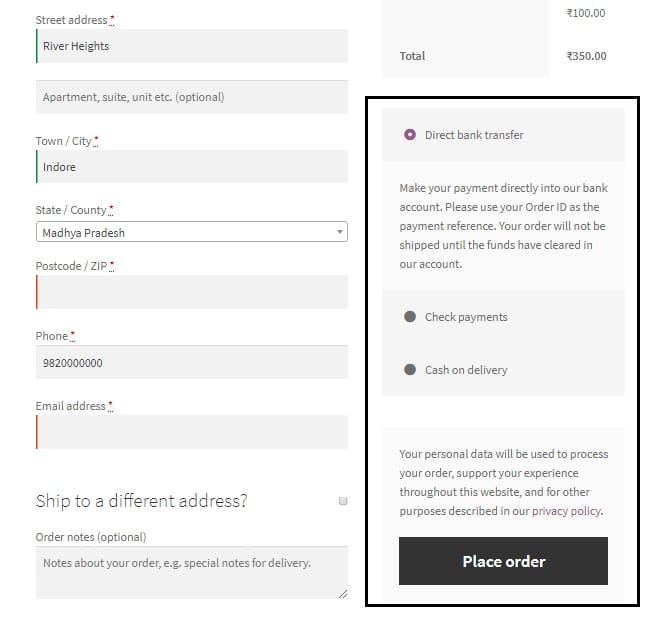Click the Order notes (optional) label
Image resolution: width=658 pixels, height=620 pixels.
pos(90,537)
